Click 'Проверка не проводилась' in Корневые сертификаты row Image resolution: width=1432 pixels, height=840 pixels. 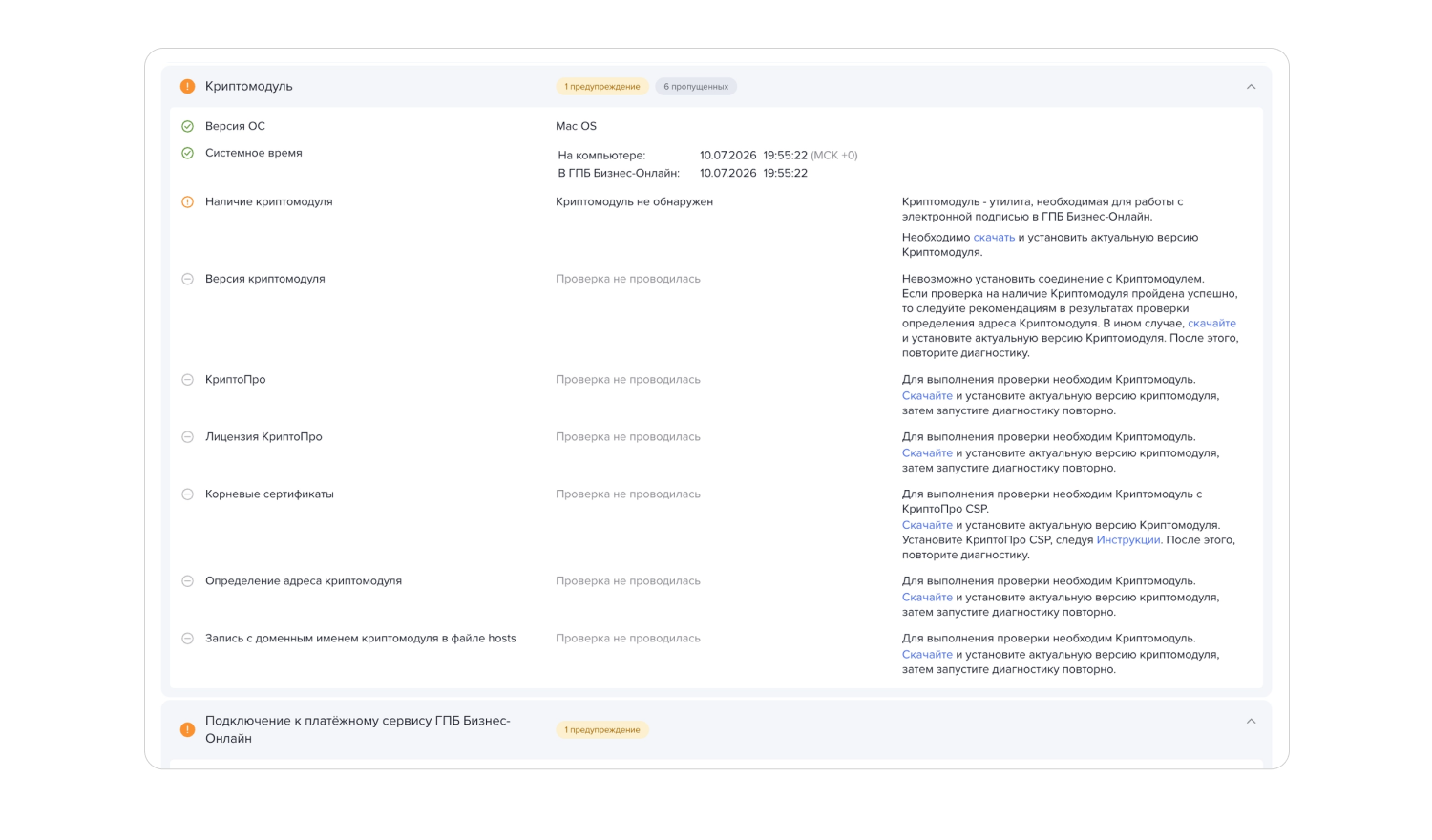pyautogui.click(x=628, y=494)
